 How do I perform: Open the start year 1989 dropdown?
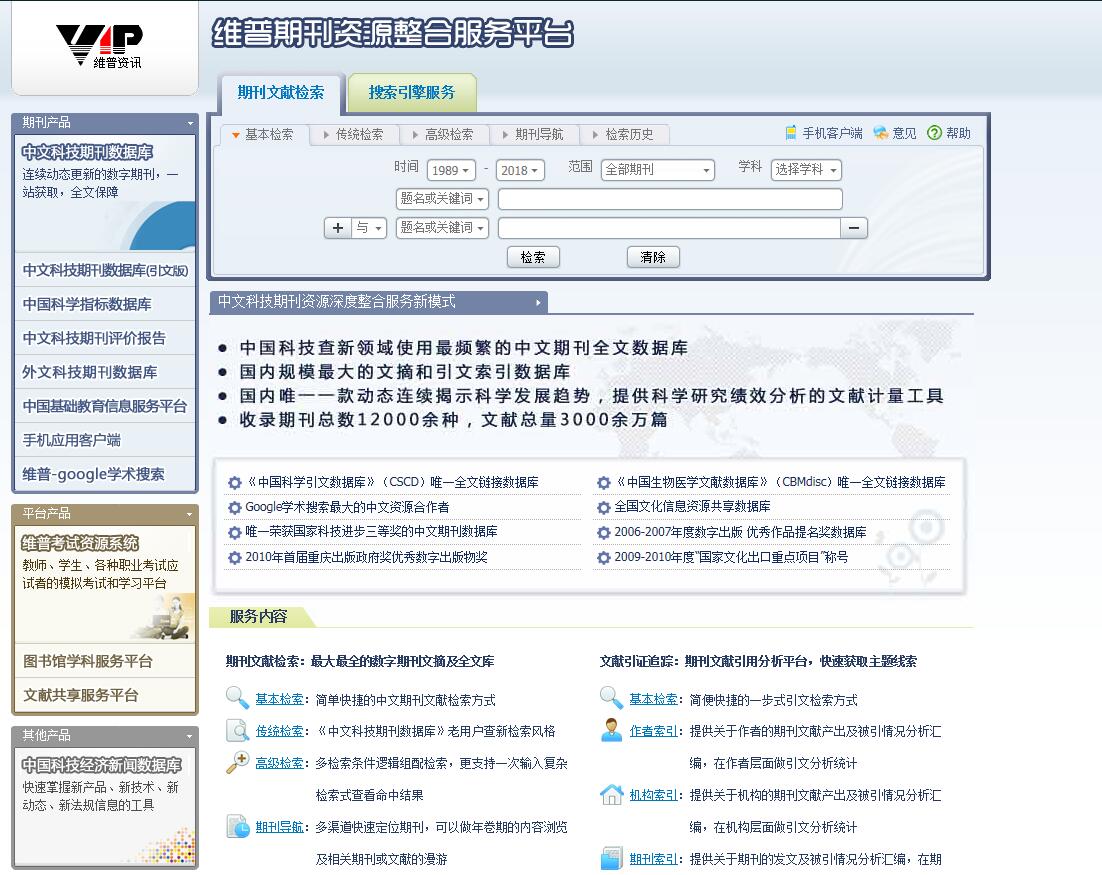click(x=450, y=170)
